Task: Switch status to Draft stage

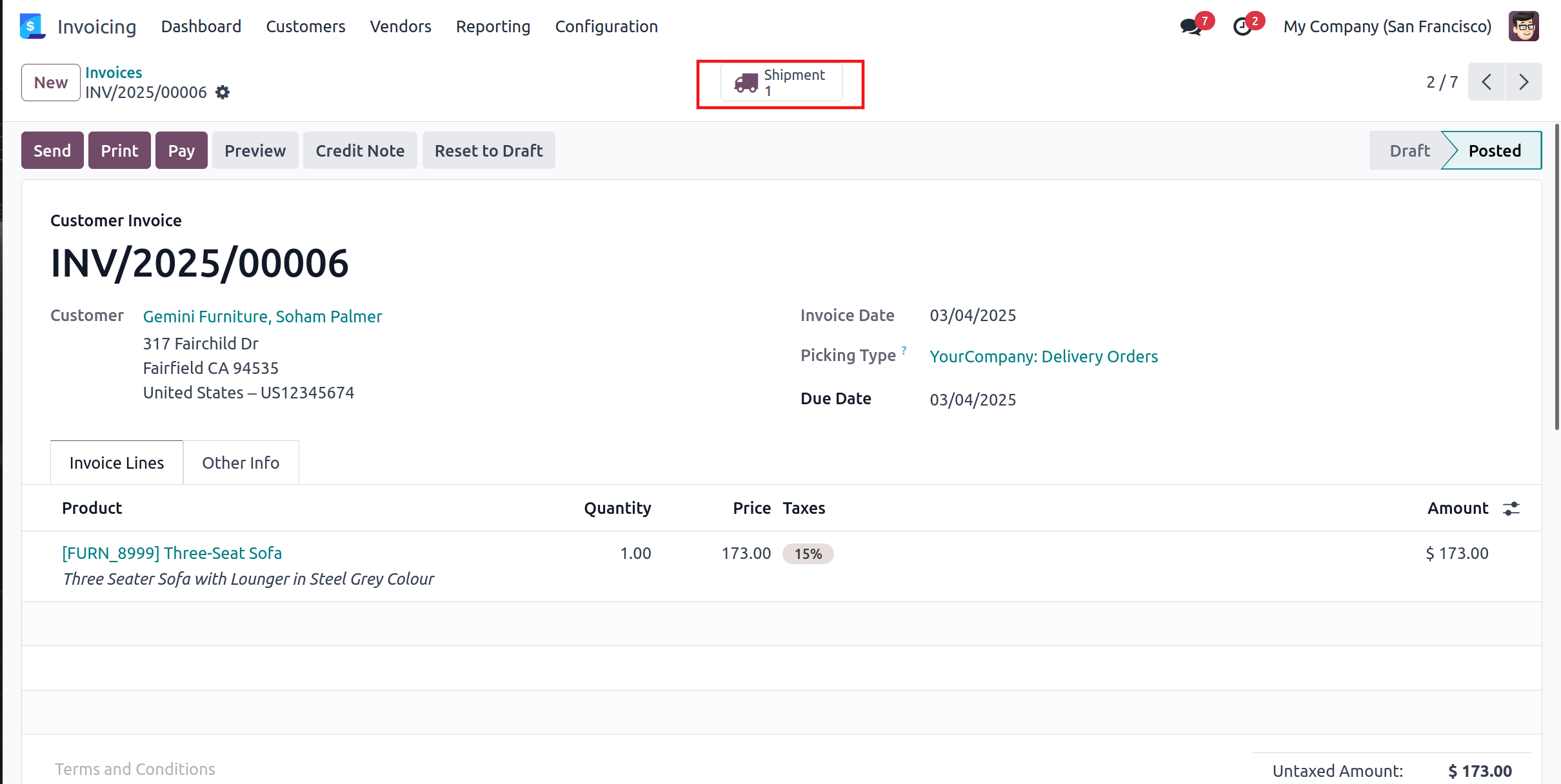Action: [x=1409, y=151]
